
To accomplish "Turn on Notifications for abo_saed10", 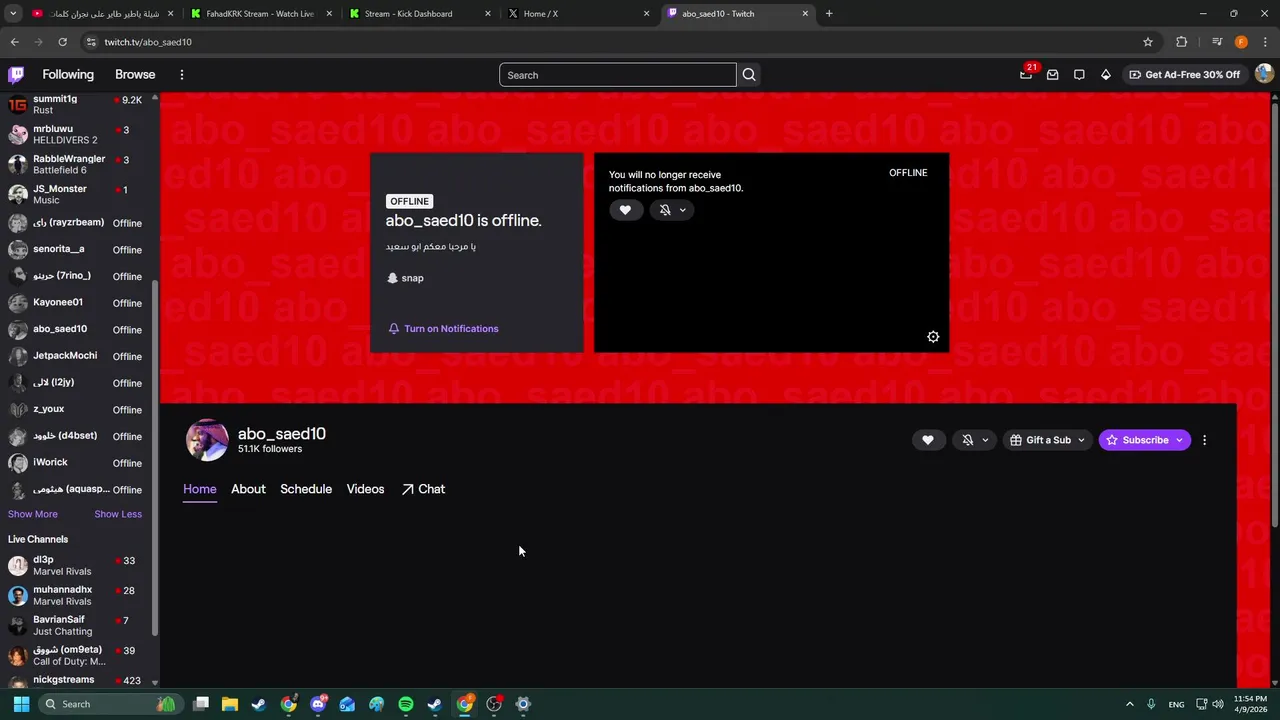I will (x=443, y=329).
